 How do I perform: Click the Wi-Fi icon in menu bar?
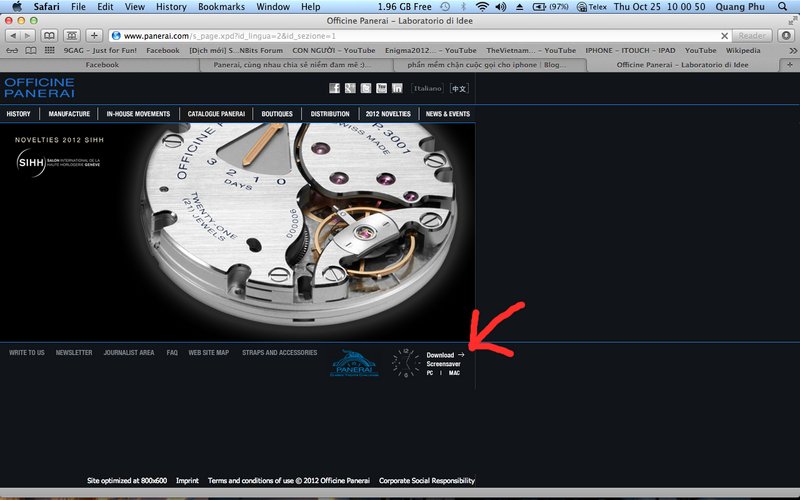[x=482, y=7]
